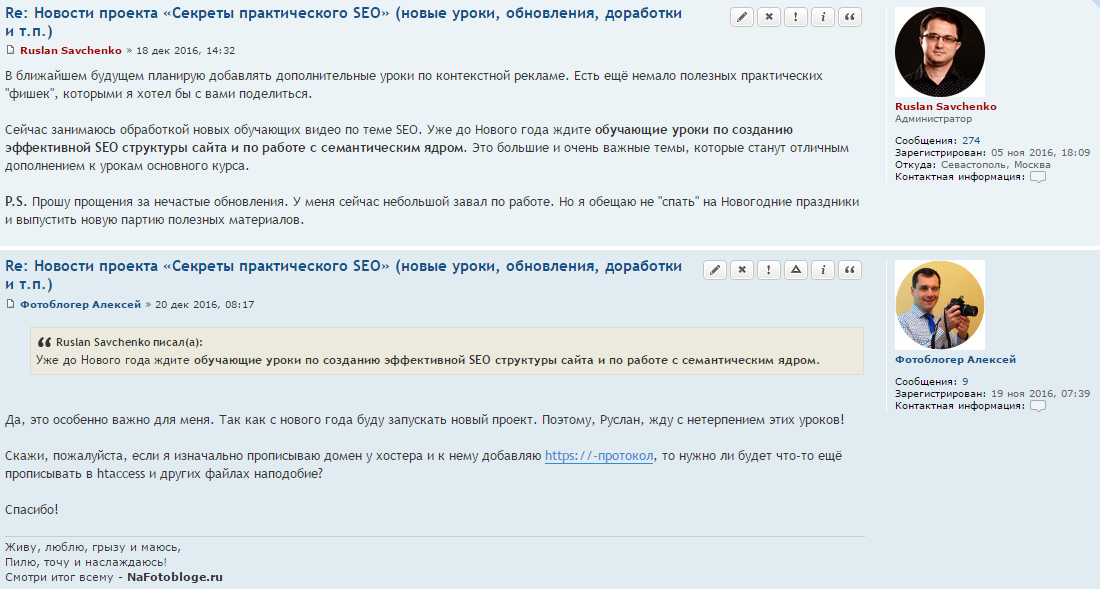
Task: Open contact info bubble for Фотоблогер Алексей
Action: point(1038,406)
